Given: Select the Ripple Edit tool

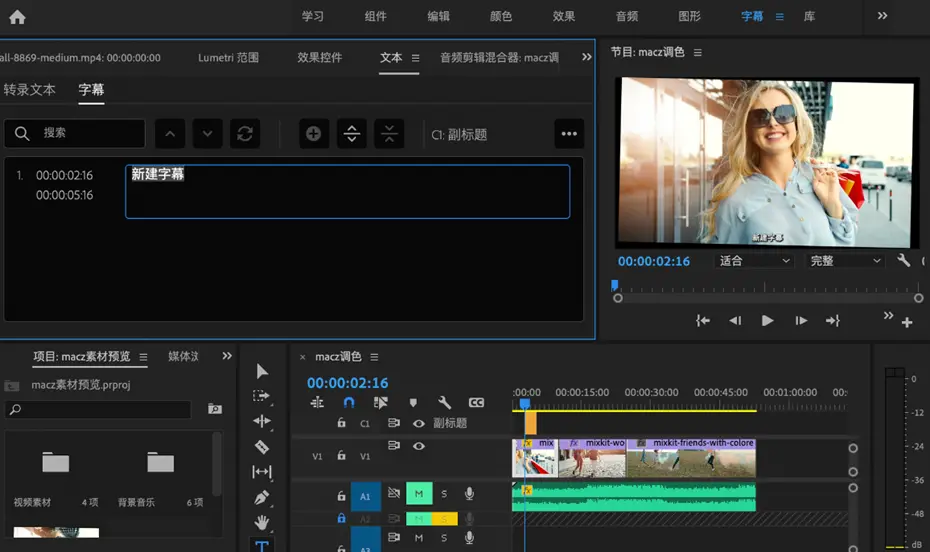Looking at the screenshot, I should point(262,422).
